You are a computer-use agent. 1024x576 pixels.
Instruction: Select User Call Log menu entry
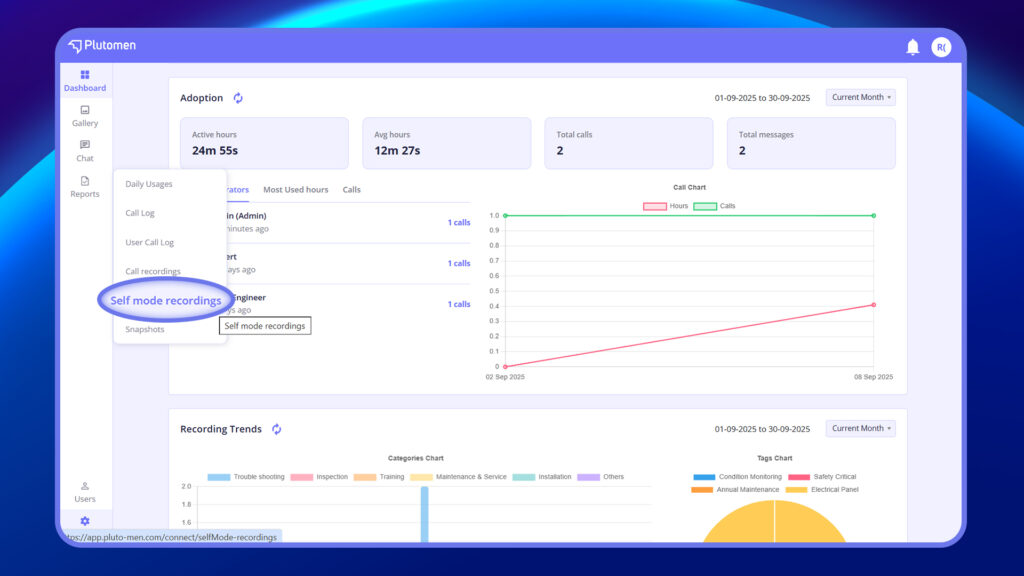pos(150,242)
